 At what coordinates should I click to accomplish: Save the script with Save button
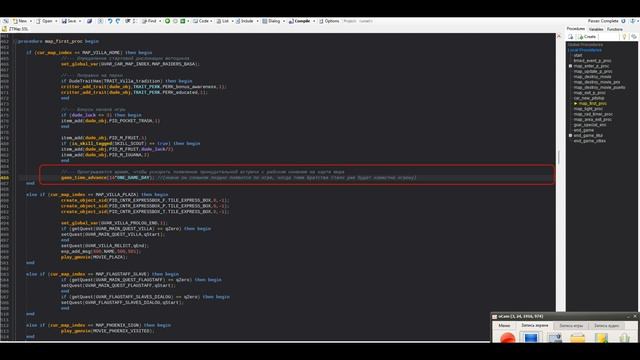(x=69, y=21)
